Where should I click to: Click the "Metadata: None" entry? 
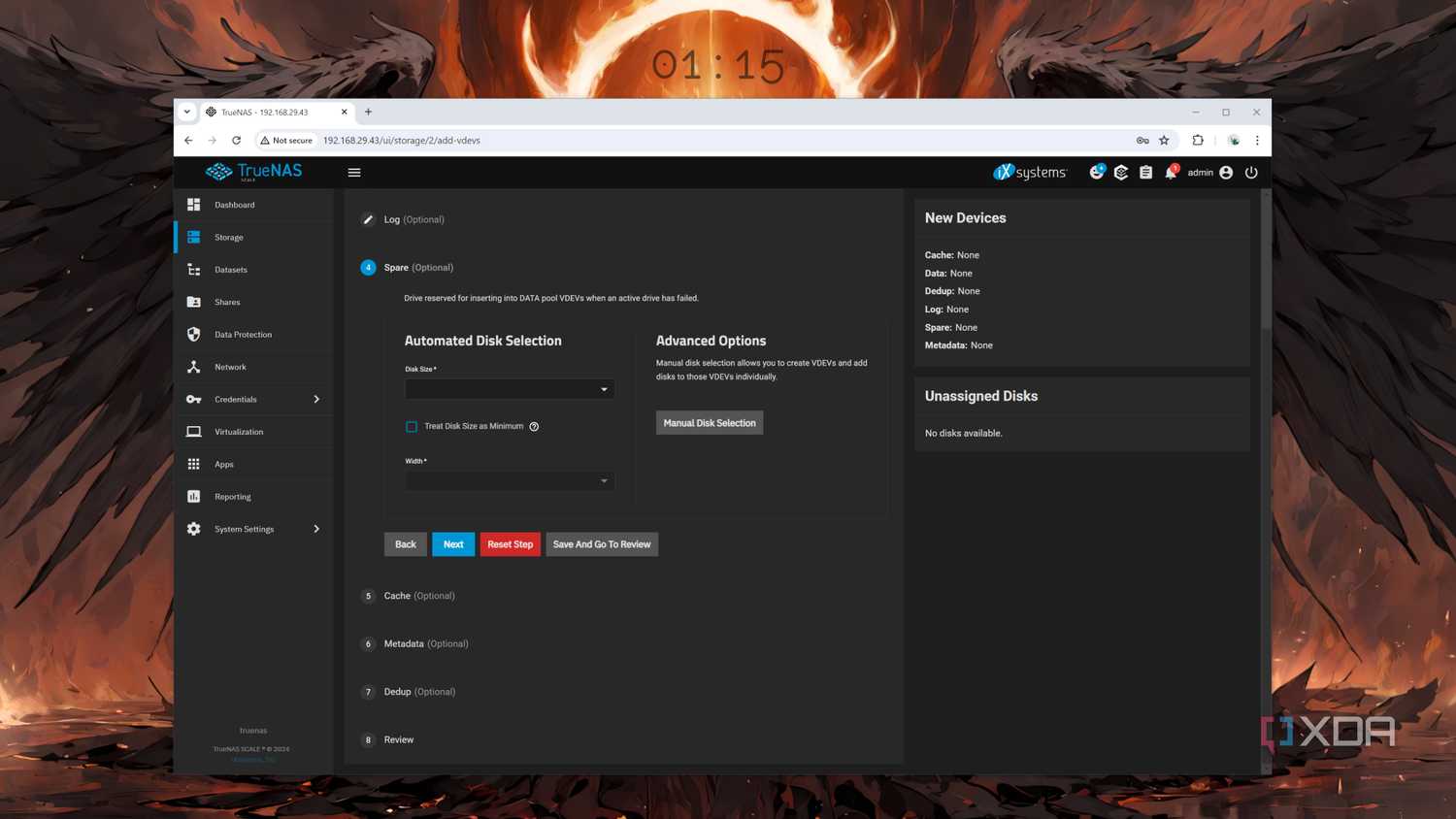[x=959, y=345]
